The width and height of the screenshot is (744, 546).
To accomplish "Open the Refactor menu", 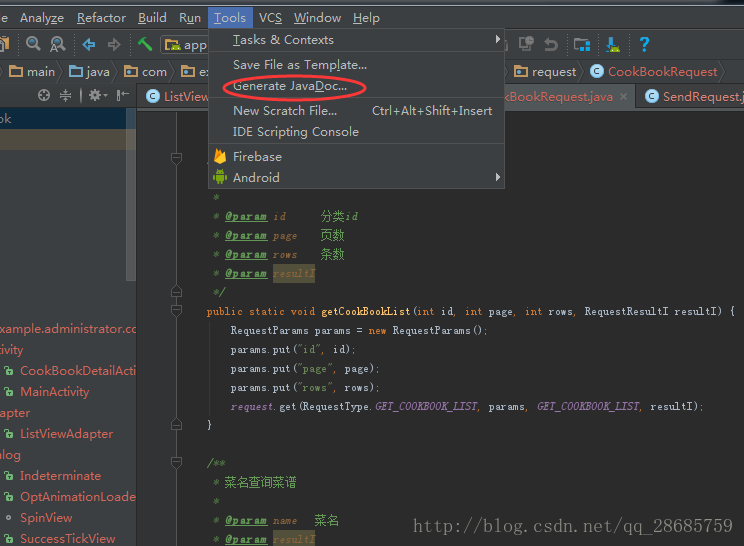I will pos(101,18).
